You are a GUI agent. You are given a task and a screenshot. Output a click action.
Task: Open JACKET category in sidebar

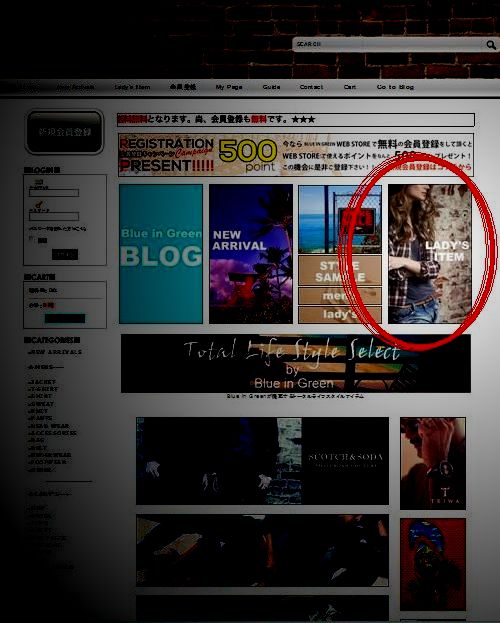click(42, 382)
